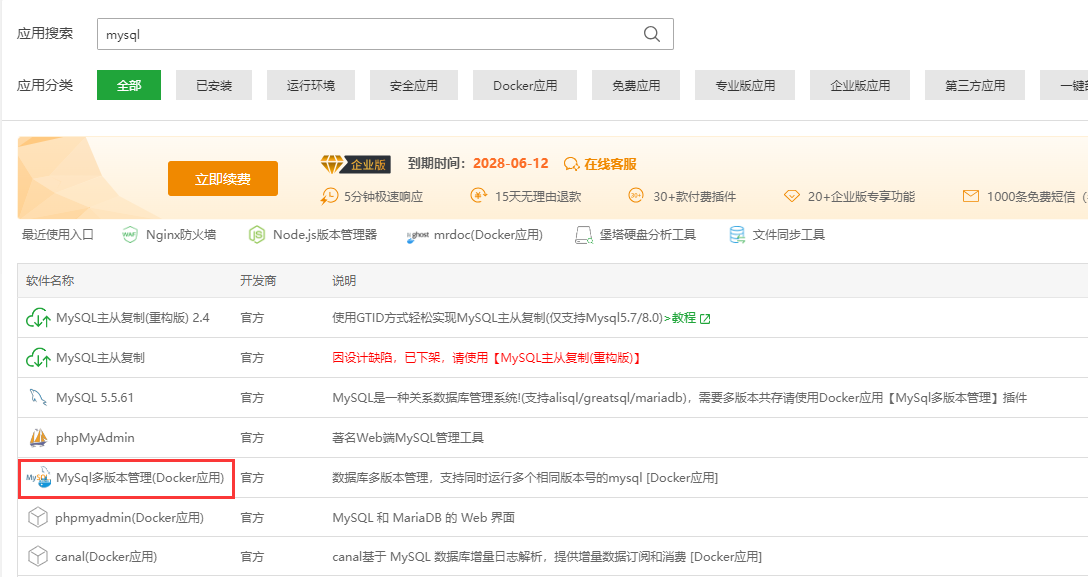Viewport: 1088px width, 577px height.
Task: Click the cloud icon of deprecated MySQL主从复制
Action: pos(37,359)
